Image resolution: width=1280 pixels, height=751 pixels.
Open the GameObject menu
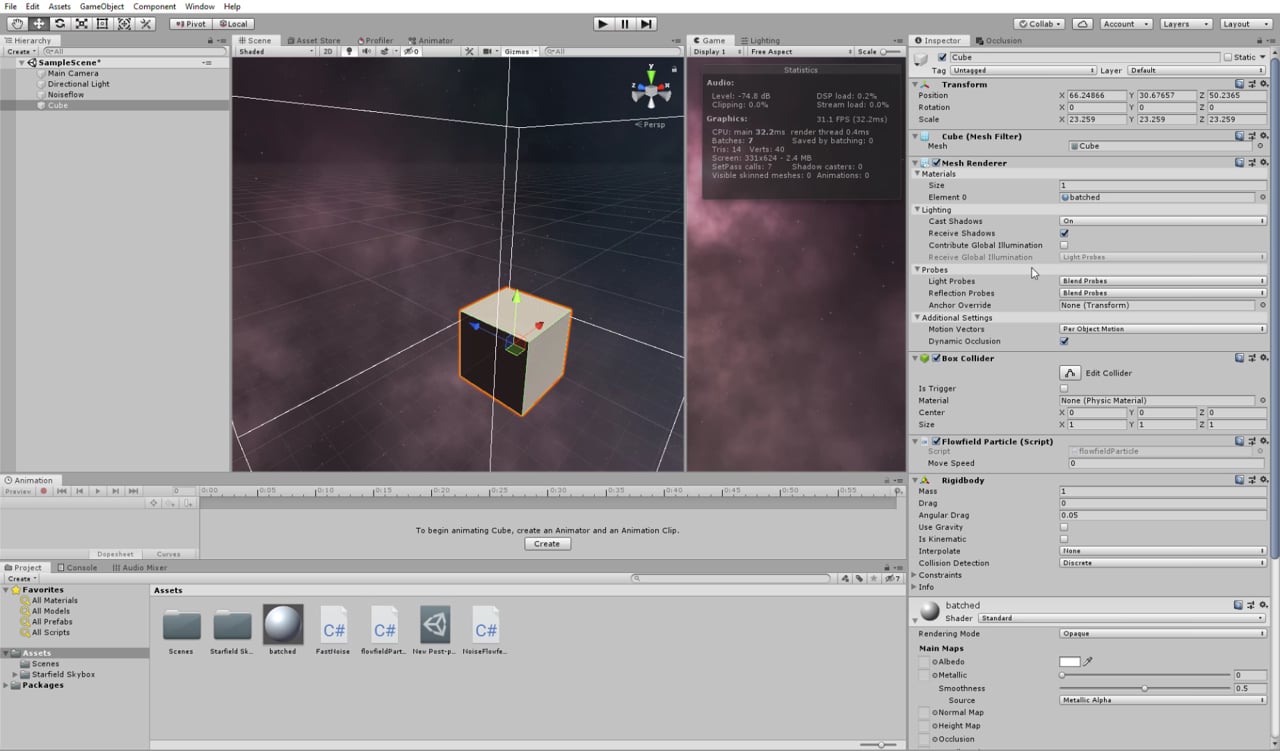102,6
